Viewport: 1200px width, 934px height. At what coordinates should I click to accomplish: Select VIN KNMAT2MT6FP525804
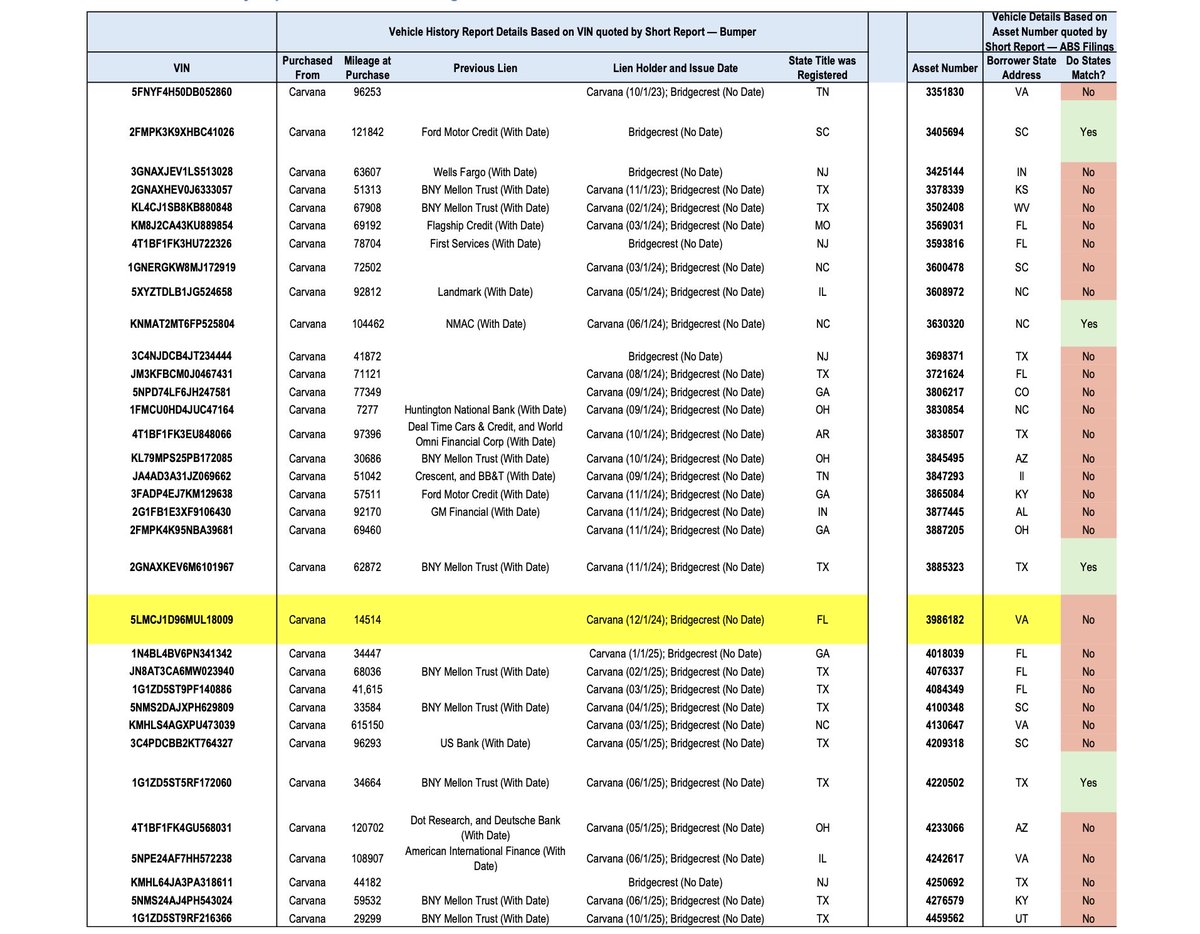[x=182, y=324]
